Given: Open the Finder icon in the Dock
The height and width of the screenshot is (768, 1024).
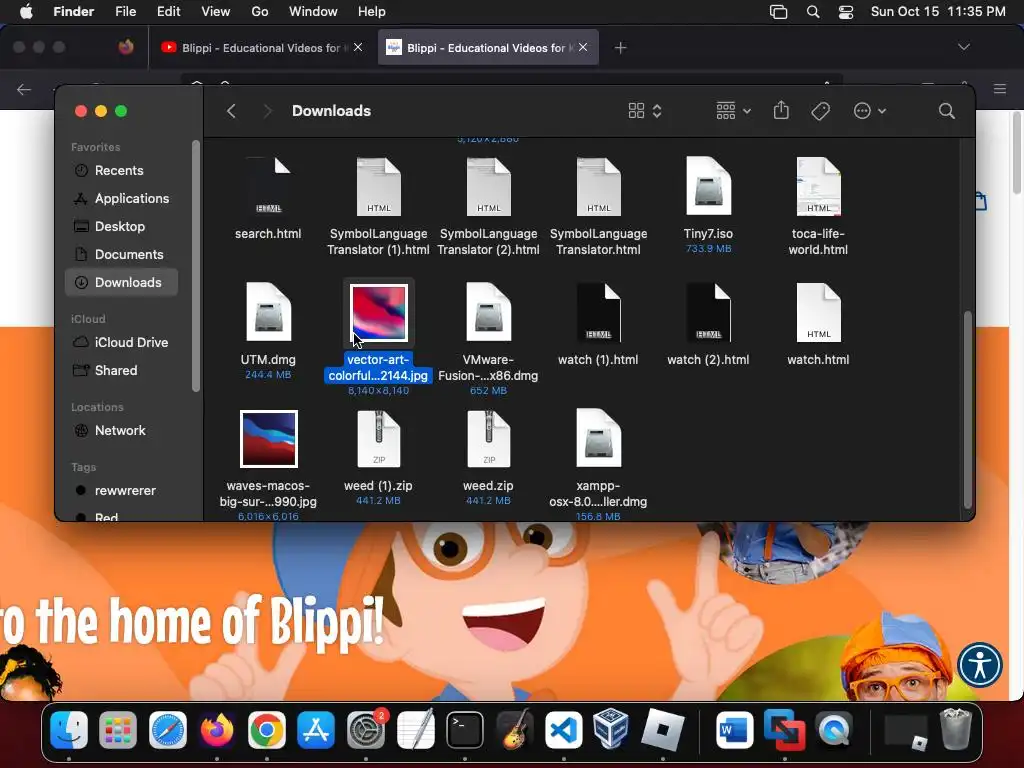Looking at the screenshot, I should click(x=69, y=729).
